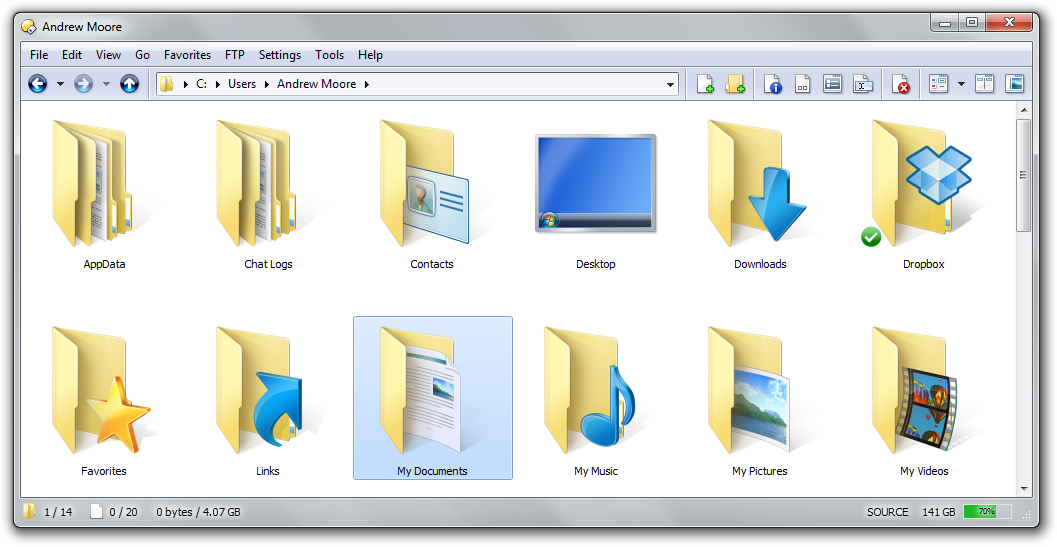
Task: Click the delete file red X icon
Action: pyautogui.click(x=901, y=84)
